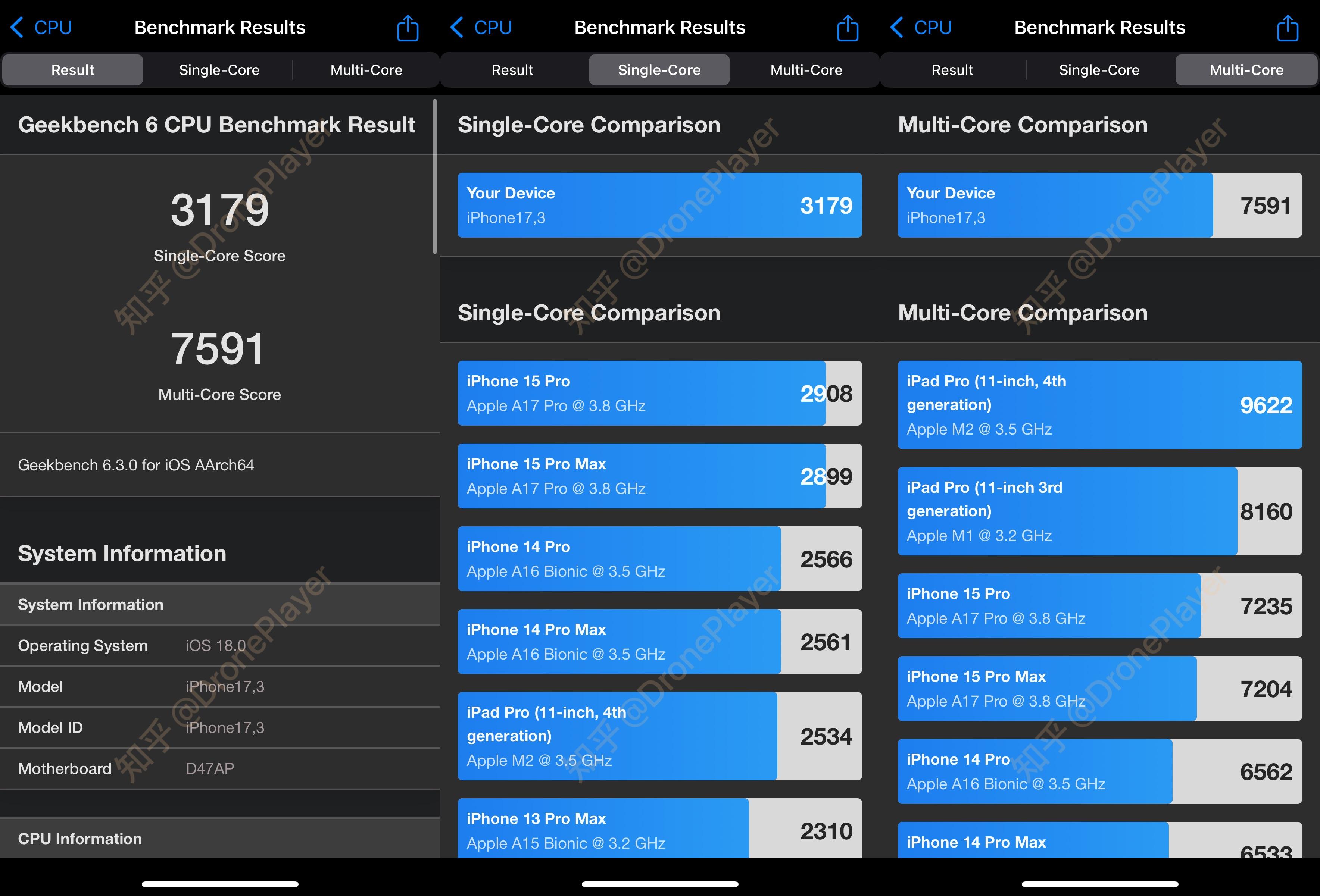Screen dimensions: 1320x896
Task: Tap back chevron in left panel
Action: click(x=17, y=27)
